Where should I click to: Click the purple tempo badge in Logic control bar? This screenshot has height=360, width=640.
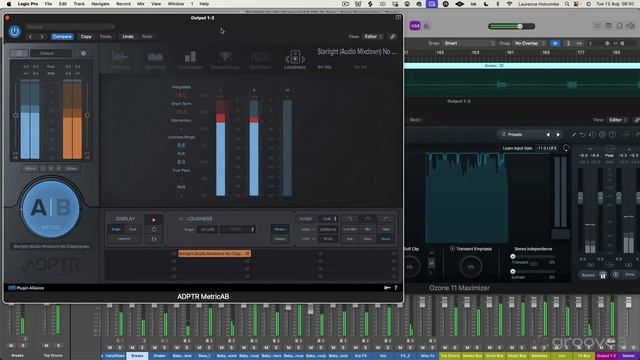pos(415,26)
